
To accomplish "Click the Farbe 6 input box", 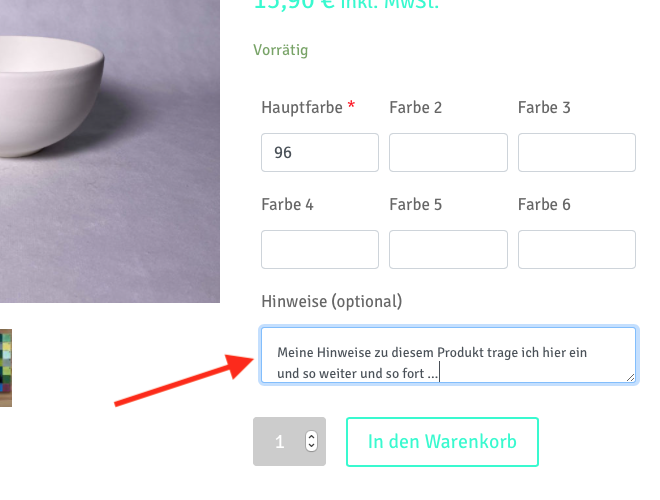I will point(577,249).
